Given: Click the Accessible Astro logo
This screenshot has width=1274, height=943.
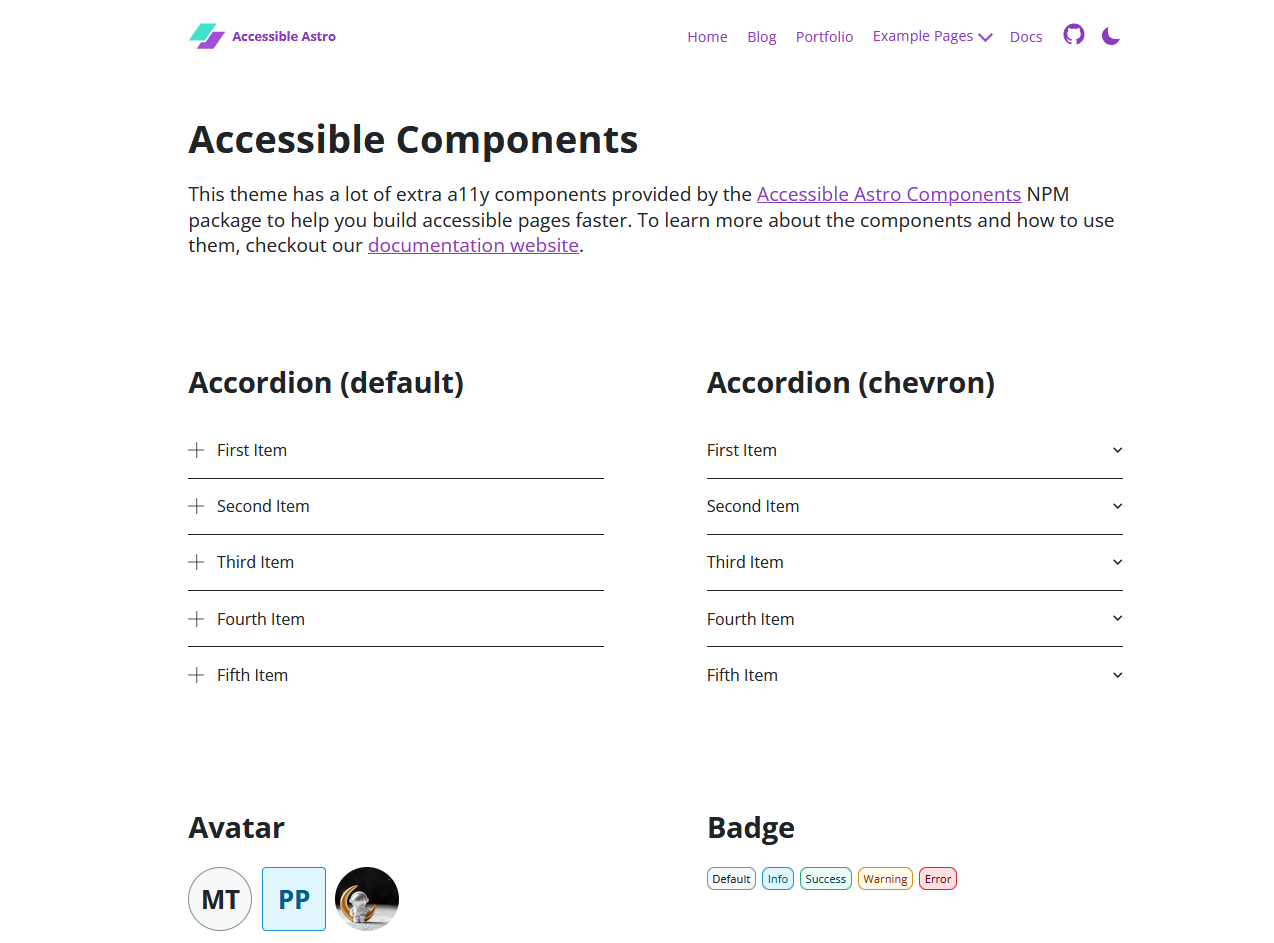Looking at the screenshot, I should point(262,35).
